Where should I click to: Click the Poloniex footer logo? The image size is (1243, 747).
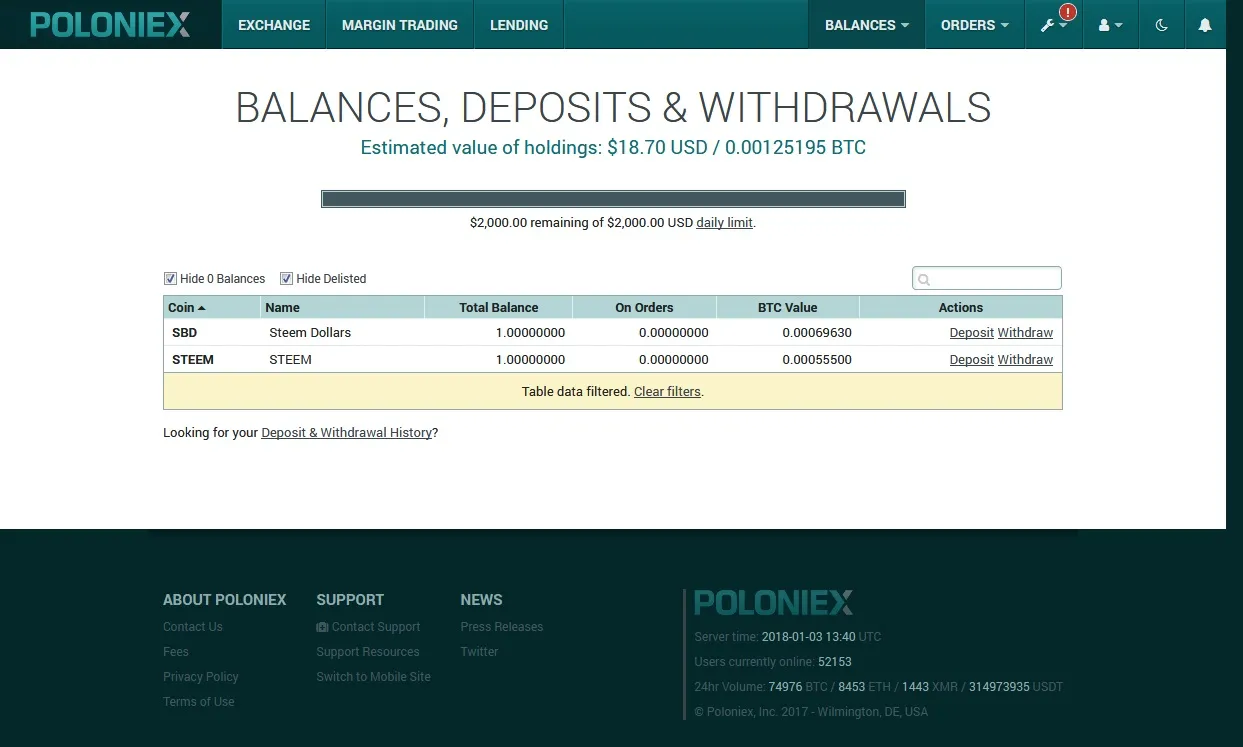click(773, 602)
